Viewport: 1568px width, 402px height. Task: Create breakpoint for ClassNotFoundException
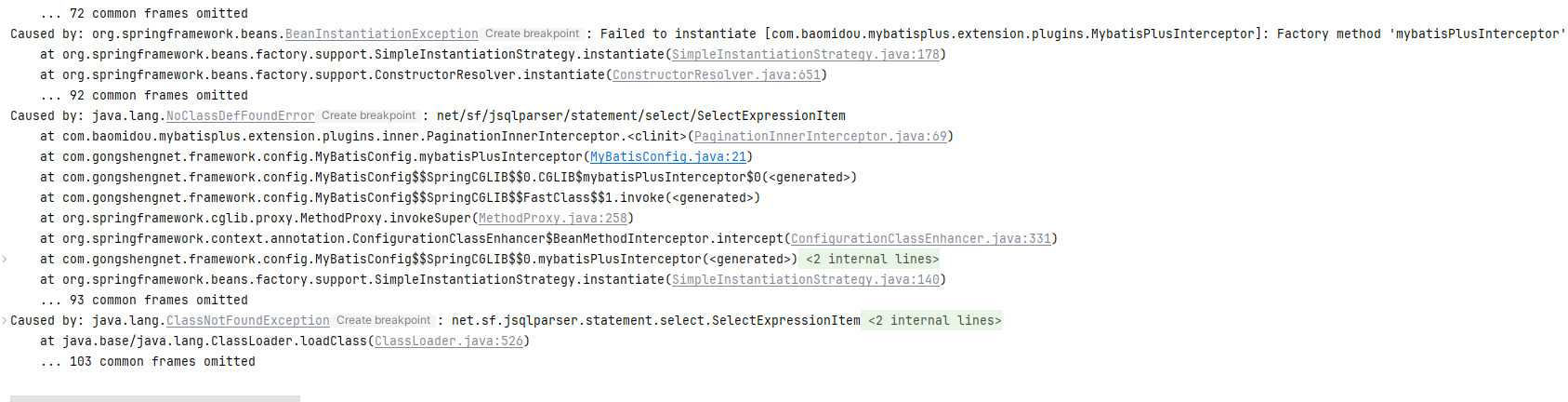pyautogui.click(x=383, y=321)
